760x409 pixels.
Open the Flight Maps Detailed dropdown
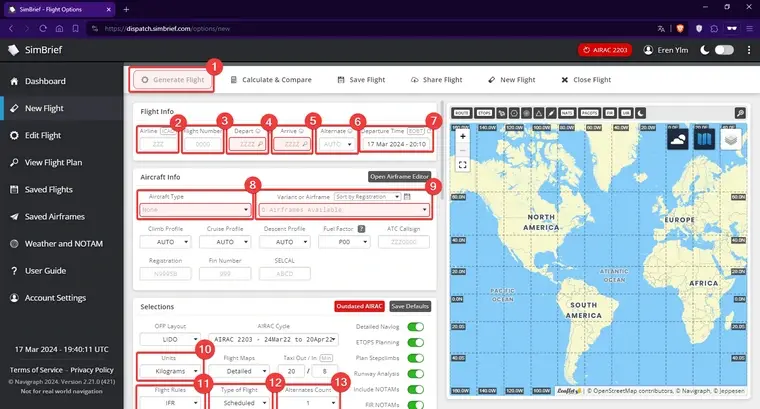(239, 371)
